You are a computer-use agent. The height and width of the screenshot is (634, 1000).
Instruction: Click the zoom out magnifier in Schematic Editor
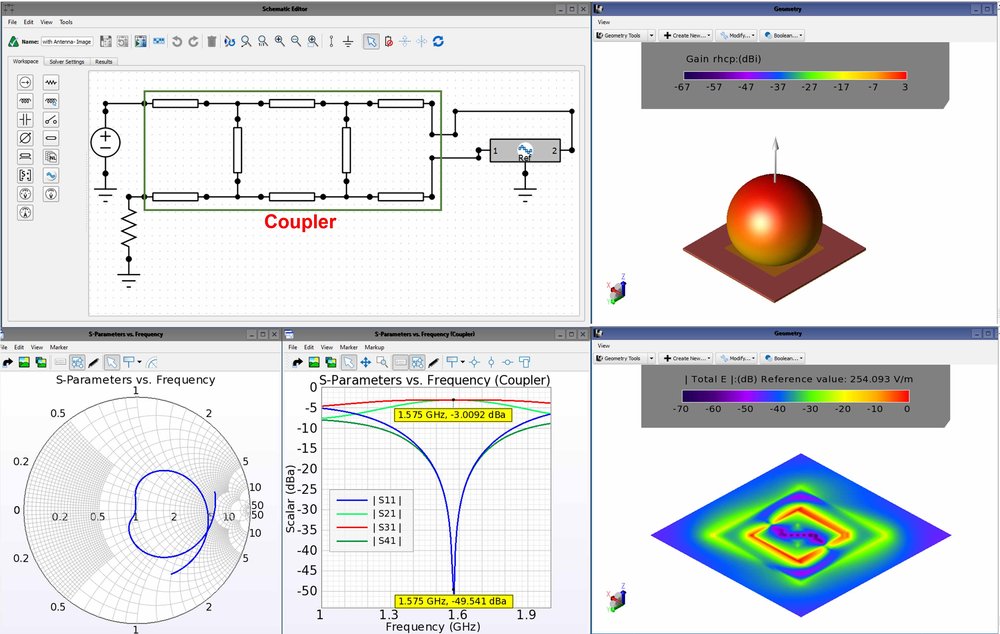pos(296,41)
